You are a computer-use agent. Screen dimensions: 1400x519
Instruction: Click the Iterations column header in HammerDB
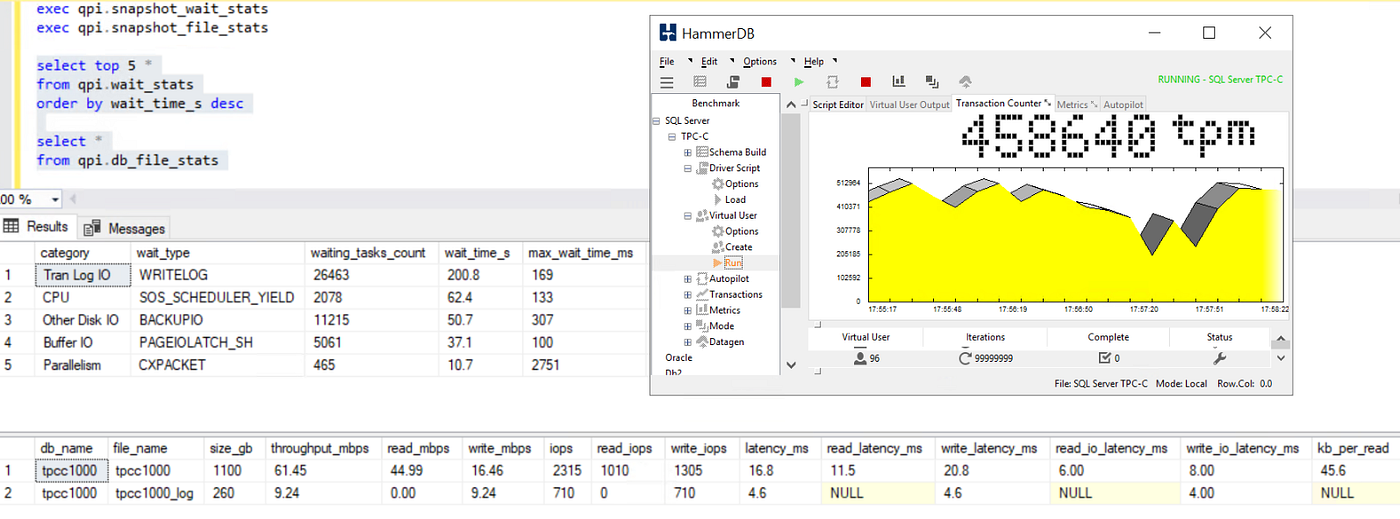pos(985,337)
